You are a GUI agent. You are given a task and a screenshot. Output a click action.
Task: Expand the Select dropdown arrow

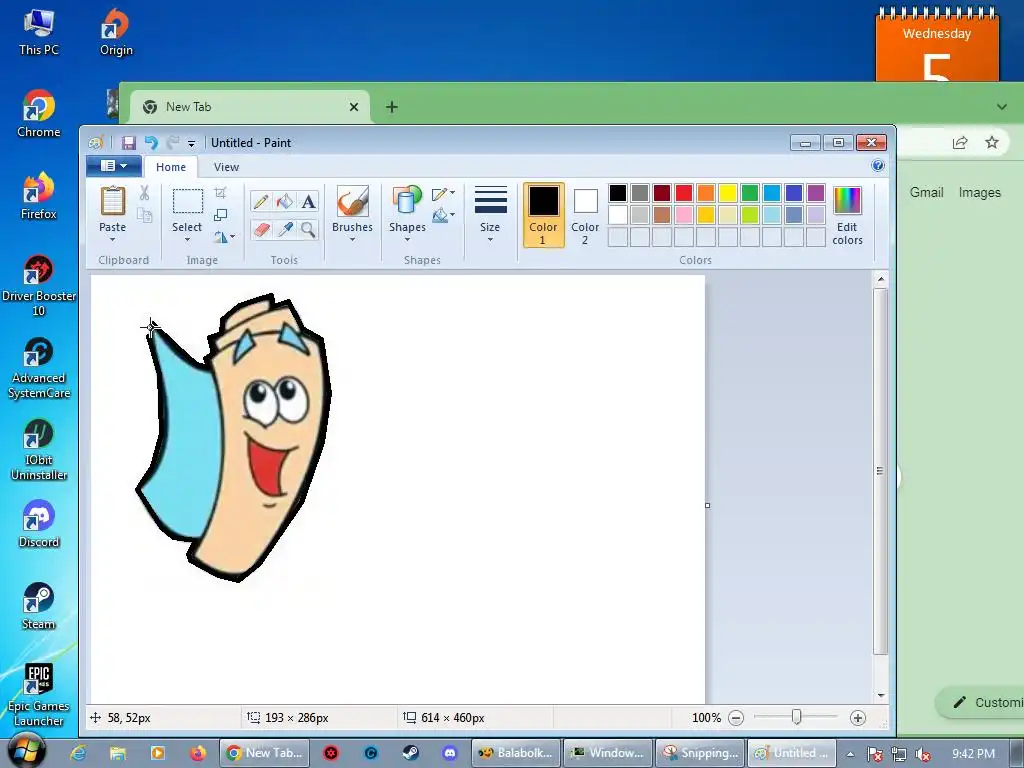point(187,240)
